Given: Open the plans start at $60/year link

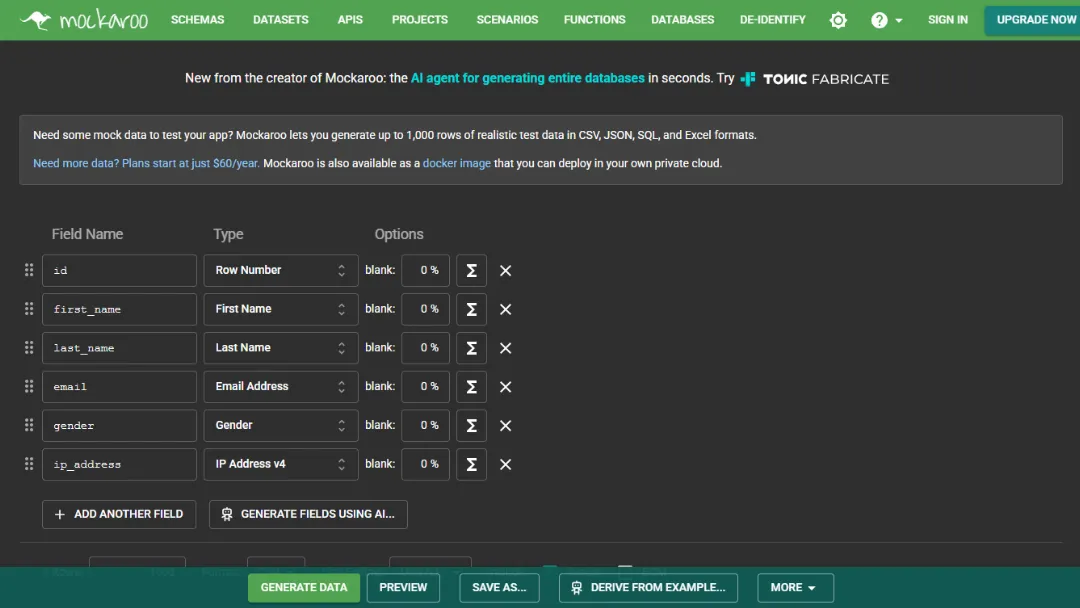Looking at the screenshot, I should pos(147,163).
